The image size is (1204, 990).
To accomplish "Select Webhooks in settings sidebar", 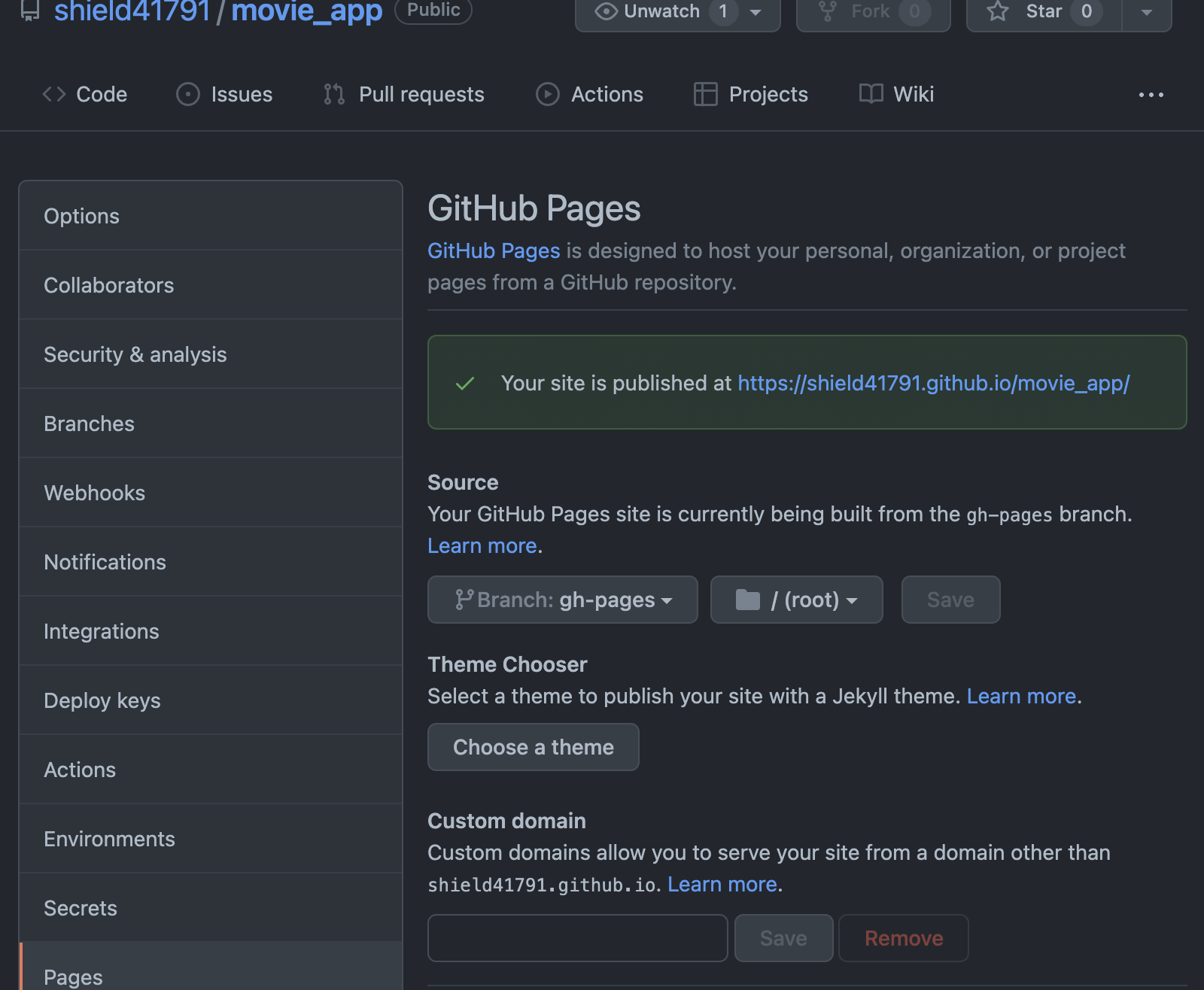I will (211, 493).
